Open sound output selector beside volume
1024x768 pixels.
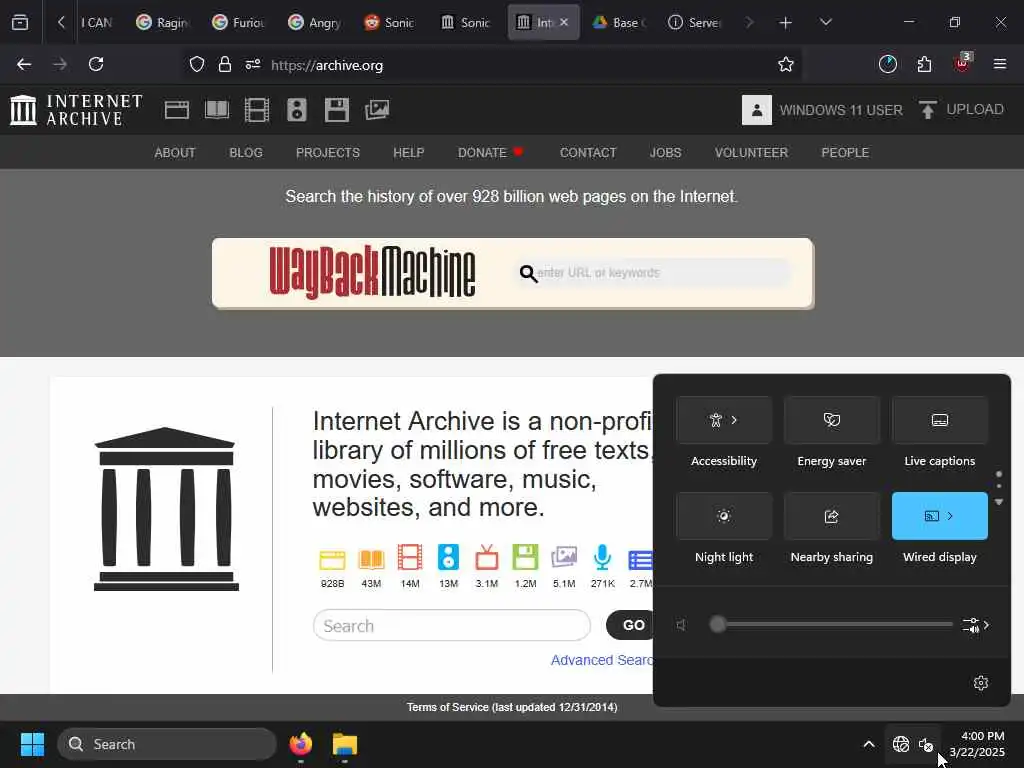point(976,625)
